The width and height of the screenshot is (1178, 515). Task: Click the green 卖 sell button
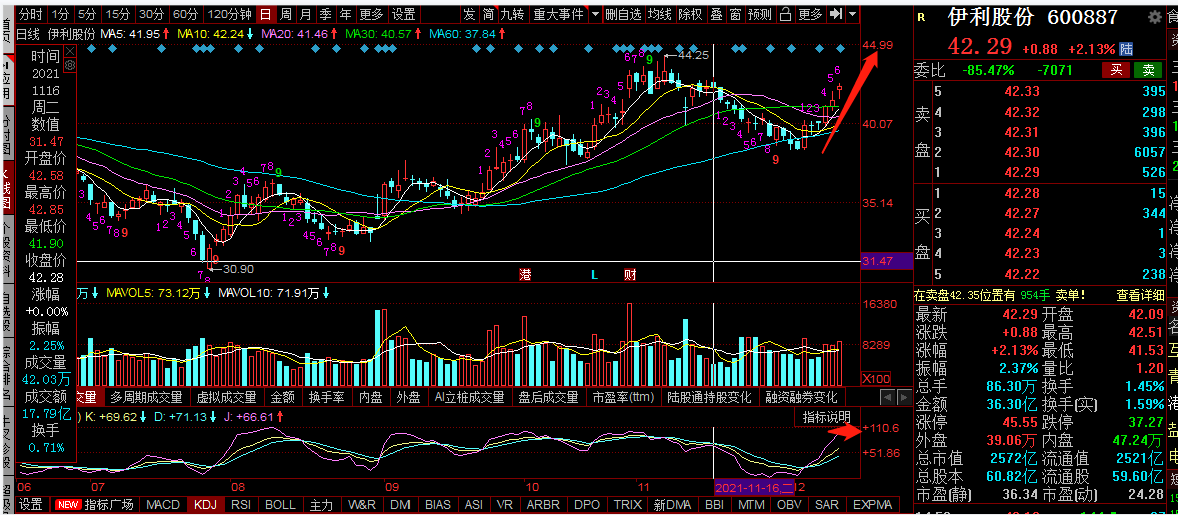coord(1149,71)
